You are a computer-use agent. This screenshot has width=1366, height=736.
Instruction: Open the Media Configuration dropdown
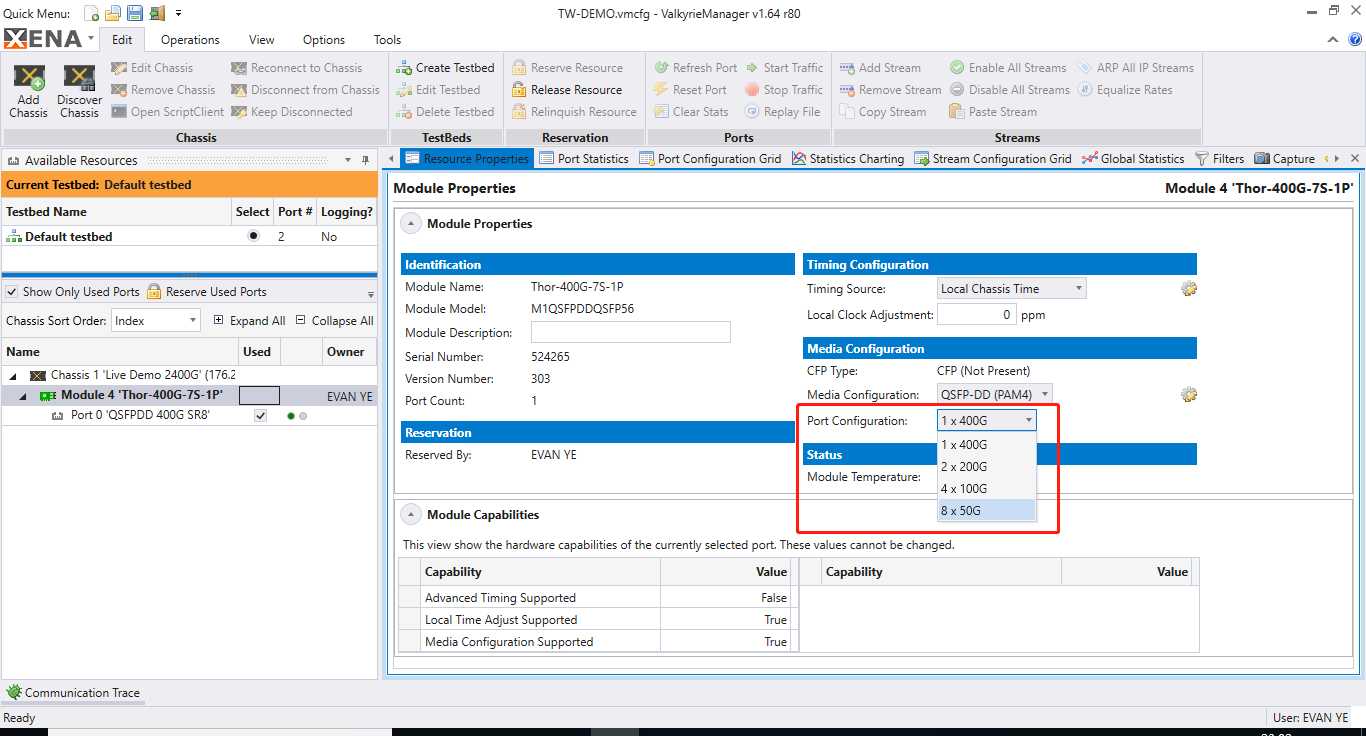tap(995, 395)
